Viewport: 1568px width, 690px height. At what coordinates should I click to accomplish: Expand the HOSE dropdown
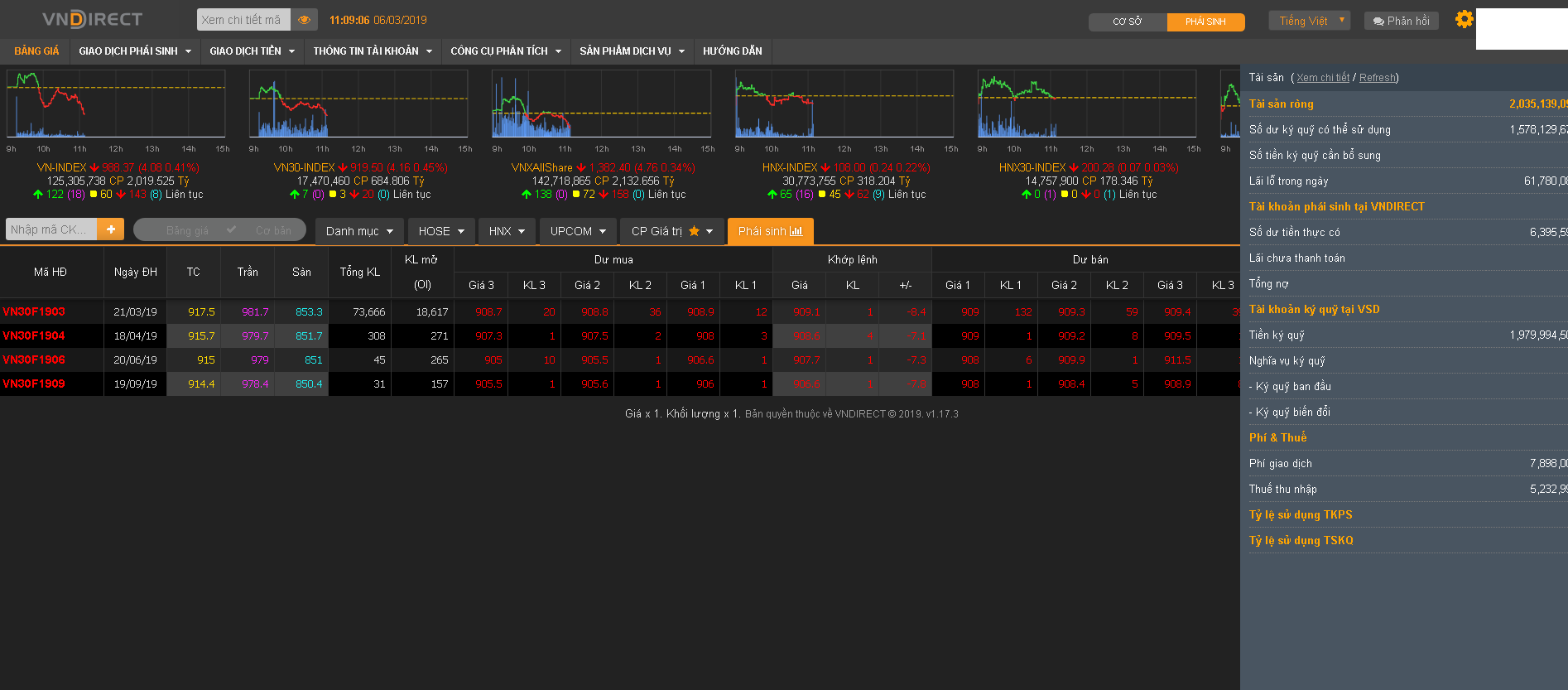[x=441, y=231]
